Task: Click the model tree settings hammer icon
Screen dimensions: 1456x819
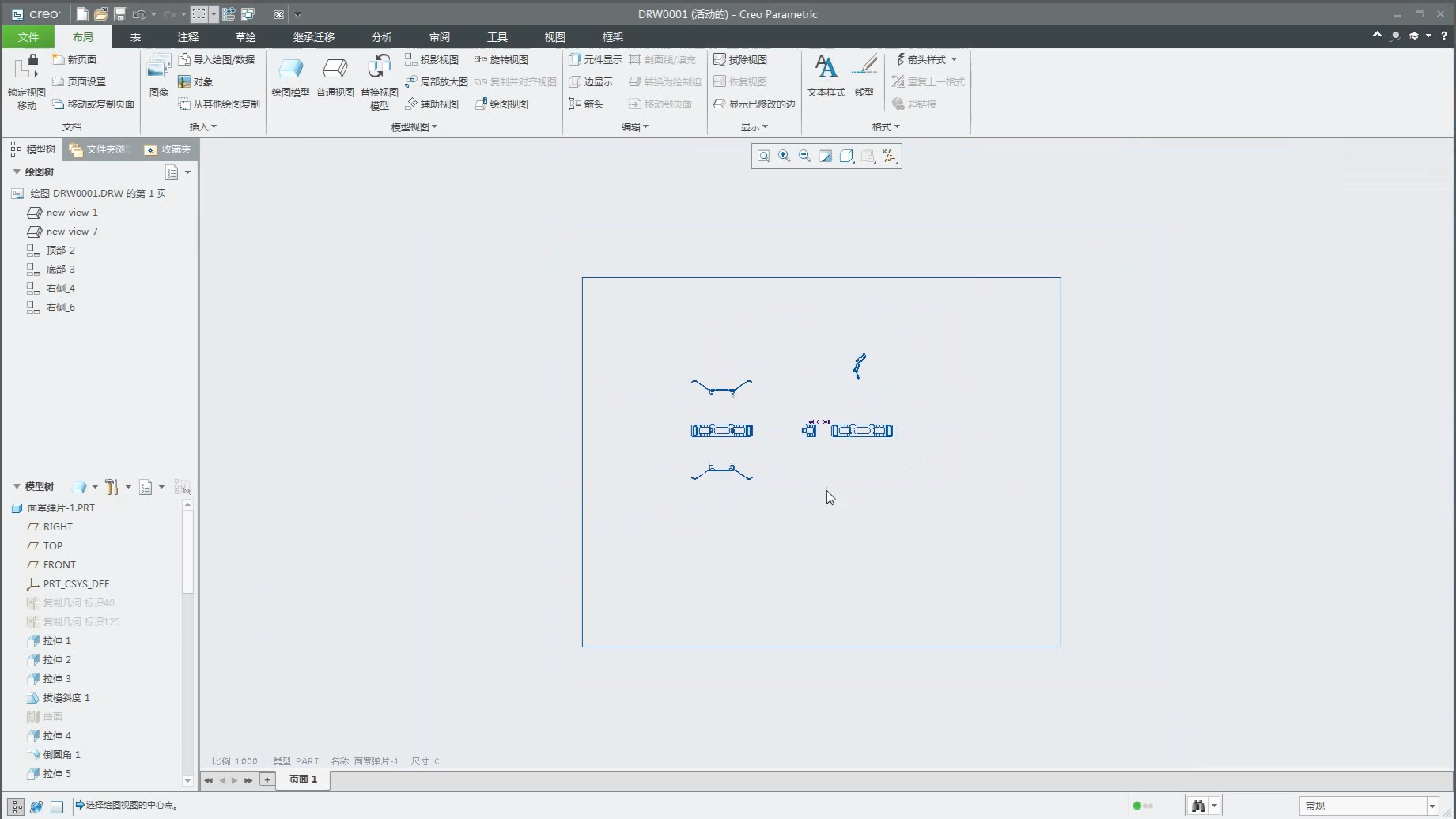Action: 112,487
